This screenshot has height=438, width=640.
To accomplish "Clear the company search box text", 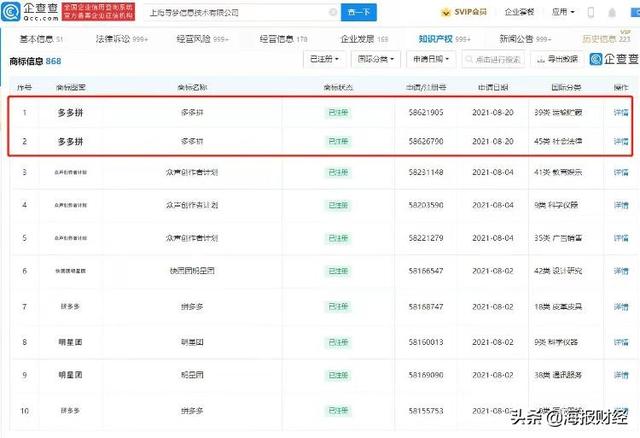I will click(x=333, y=13).
